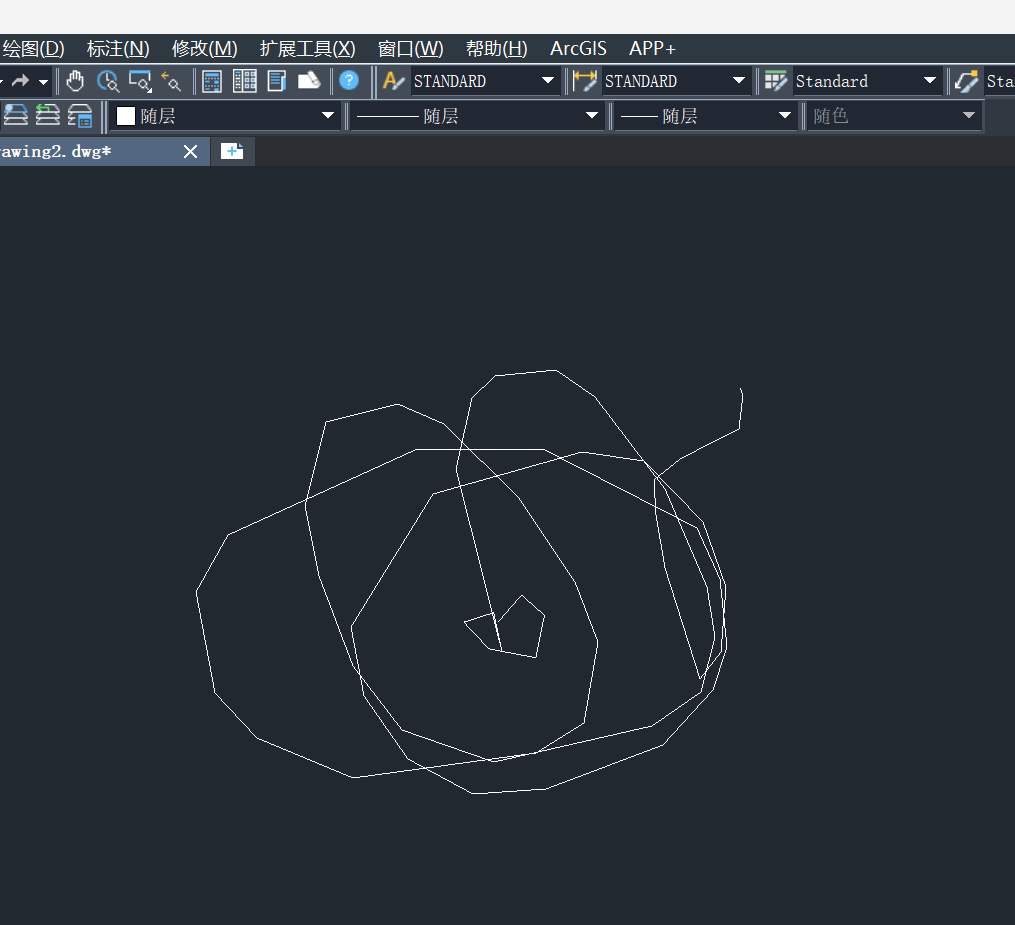
Task: Open the ArcGIS menu
Action: 578,49
